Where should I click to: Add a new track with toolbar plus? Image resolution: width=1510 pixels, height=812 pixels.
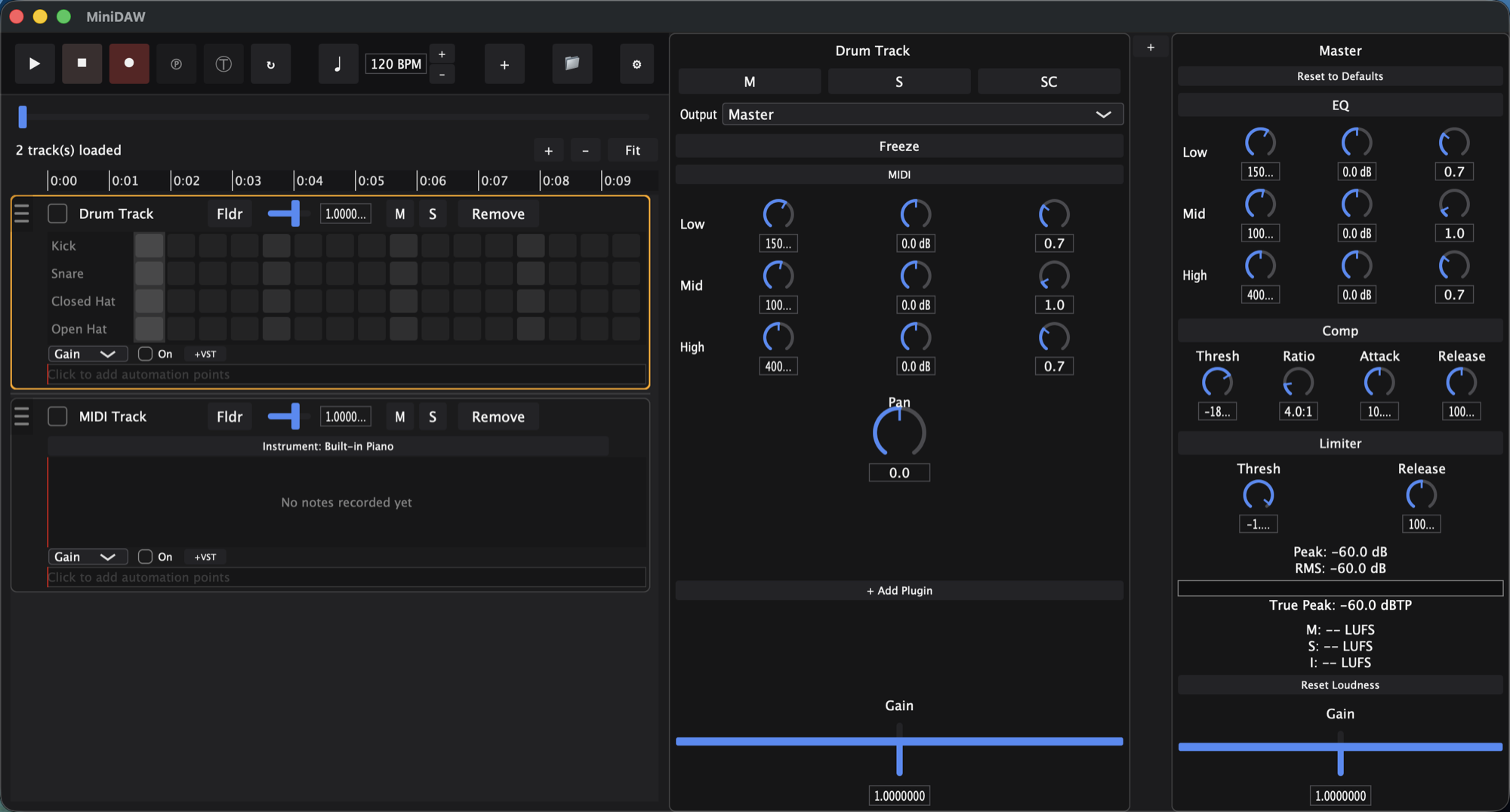click(x=504, y=64)
